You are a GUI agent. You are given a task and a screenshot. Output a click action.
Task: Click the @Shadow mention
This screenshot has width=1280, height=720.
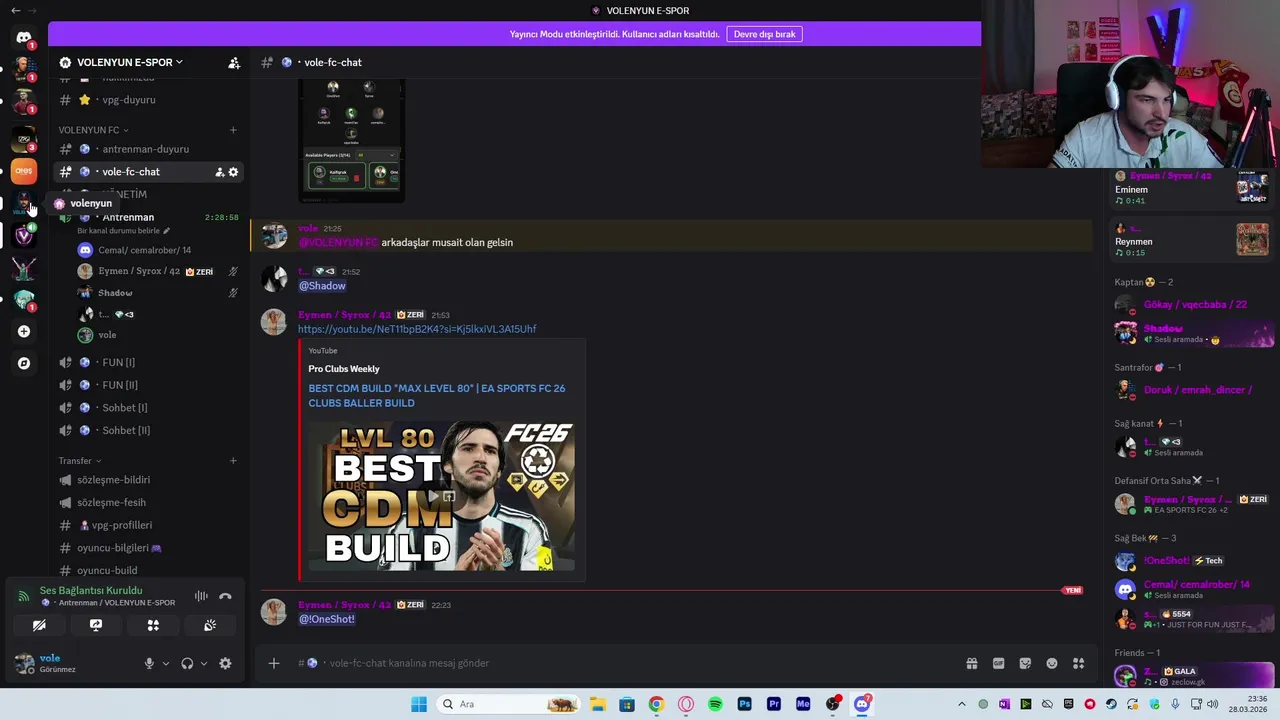click(322, 286)
